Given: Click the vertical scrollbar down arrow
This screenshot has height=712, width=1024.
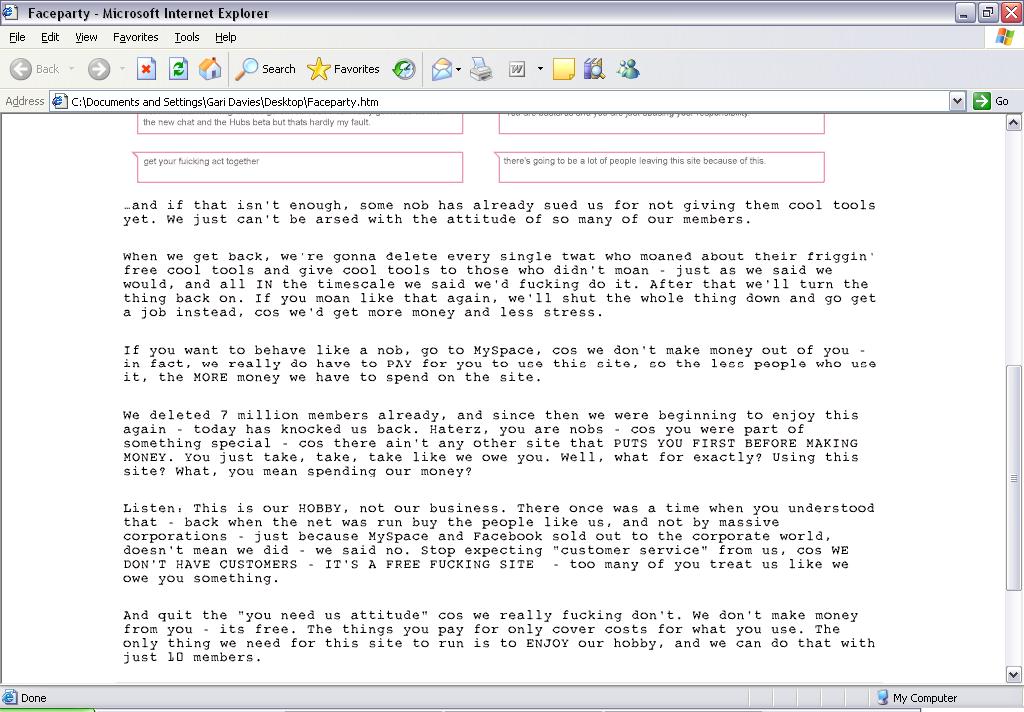Looking at the screenshot, I should pyautogui.click(x=1014, y=674).
